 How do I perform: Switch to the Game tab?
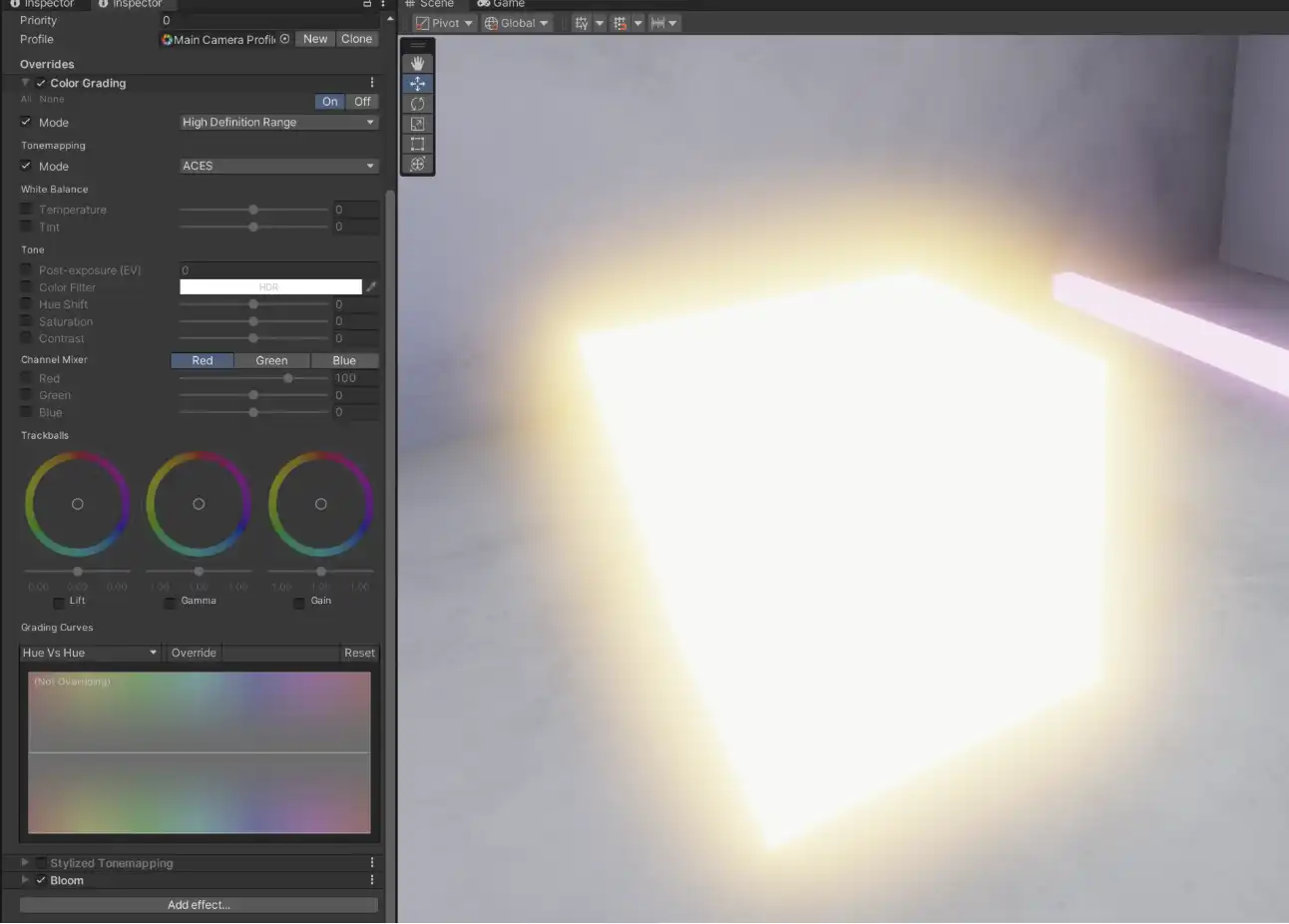click(x=501, y=4)
